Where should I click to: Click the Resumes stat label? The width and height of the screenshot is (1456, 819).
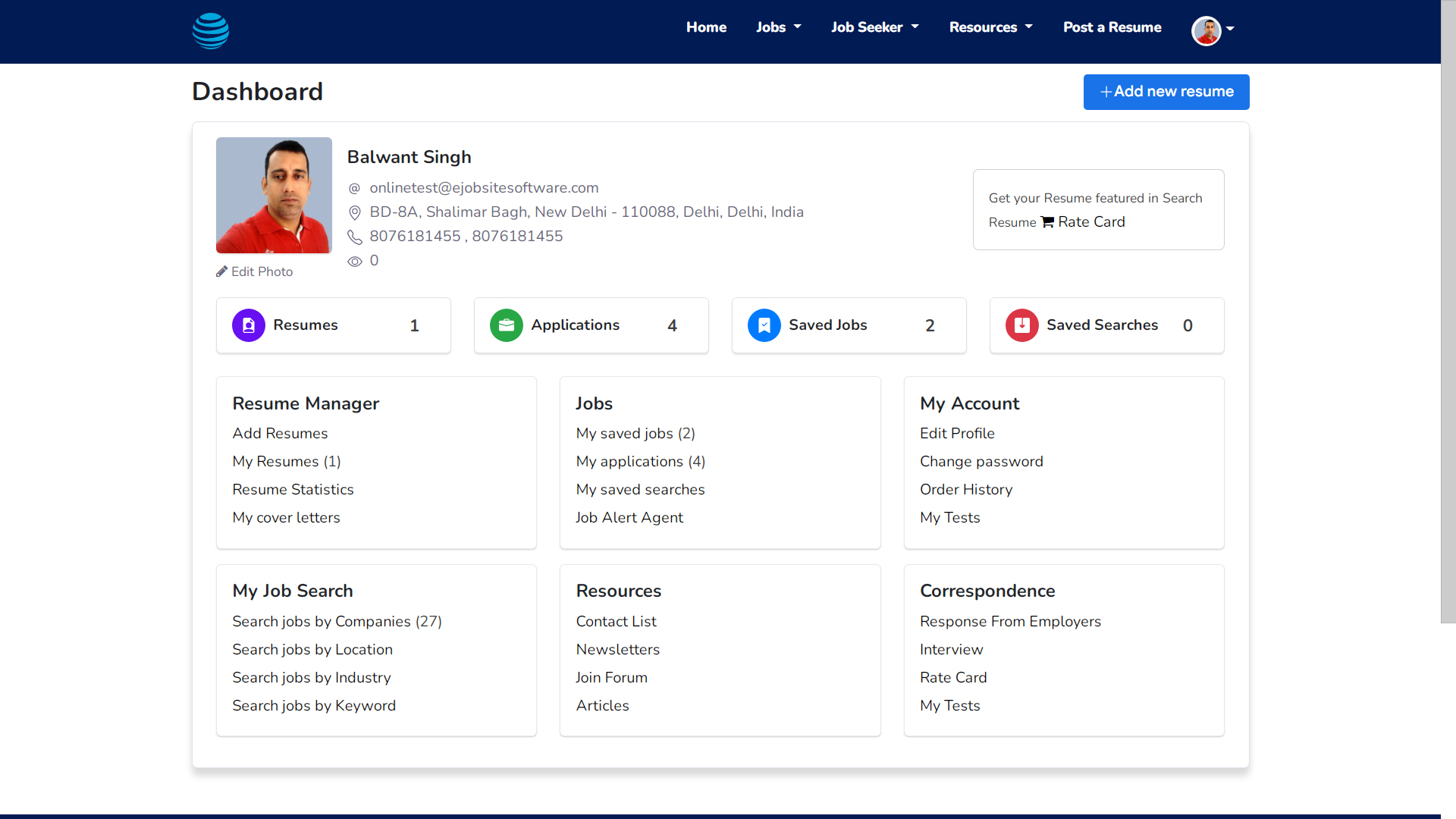(x=306, y=325)
